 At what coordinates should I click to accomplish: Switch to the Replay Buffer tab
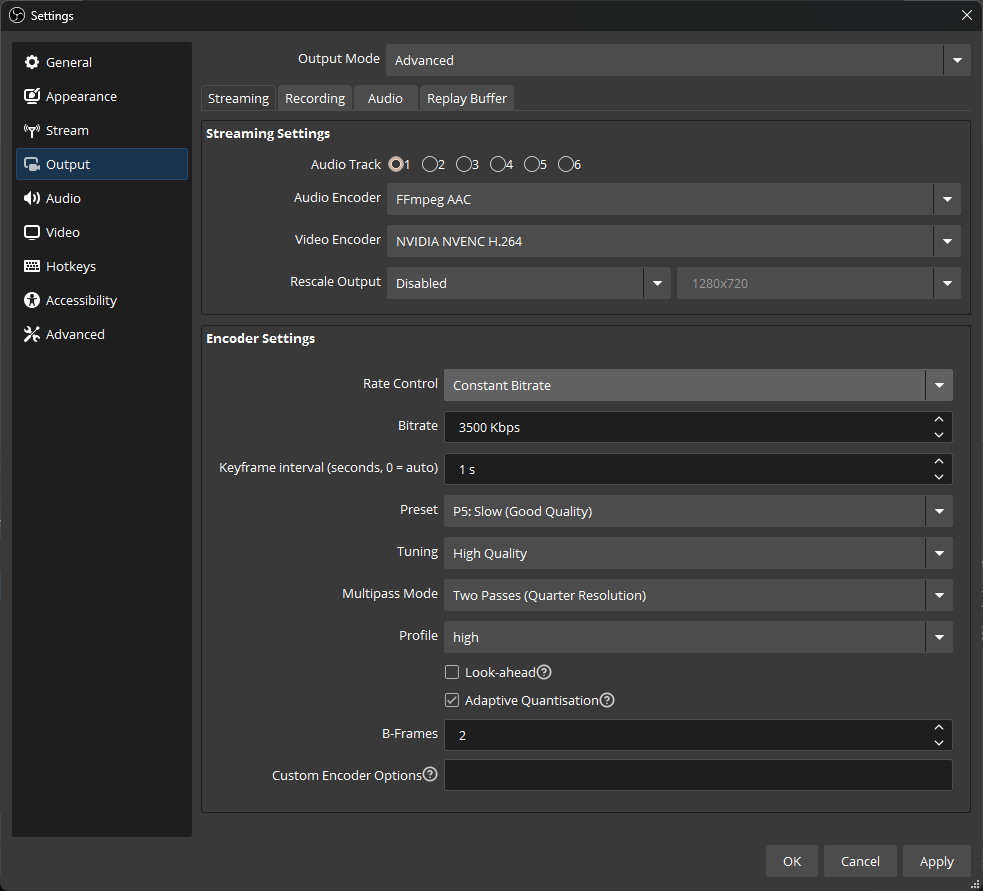tap(466, 98)
